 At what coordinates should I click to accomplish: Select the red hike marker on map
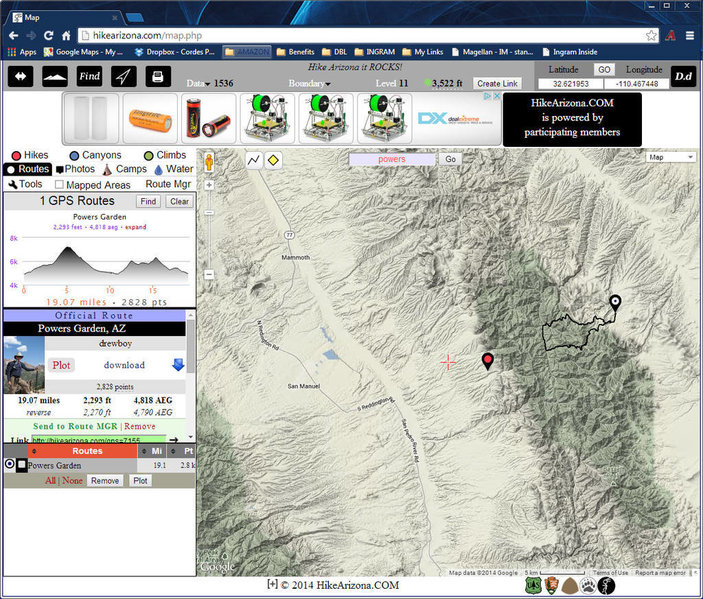pos(487,361)
